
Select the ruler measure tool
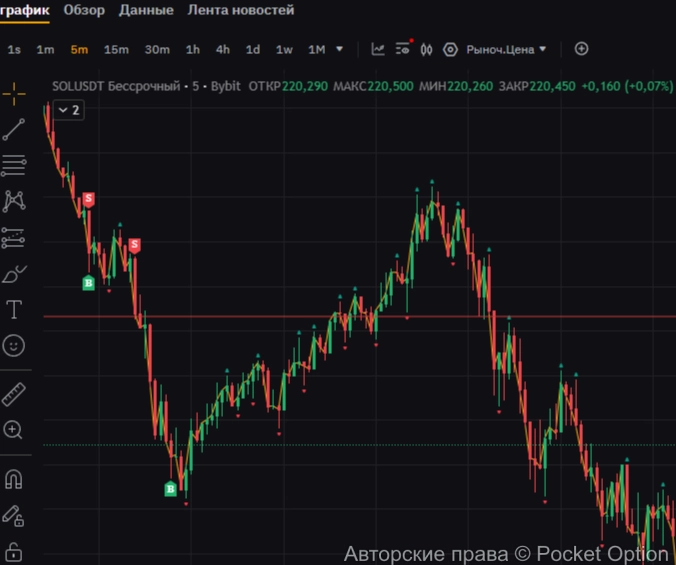[14, 393]
